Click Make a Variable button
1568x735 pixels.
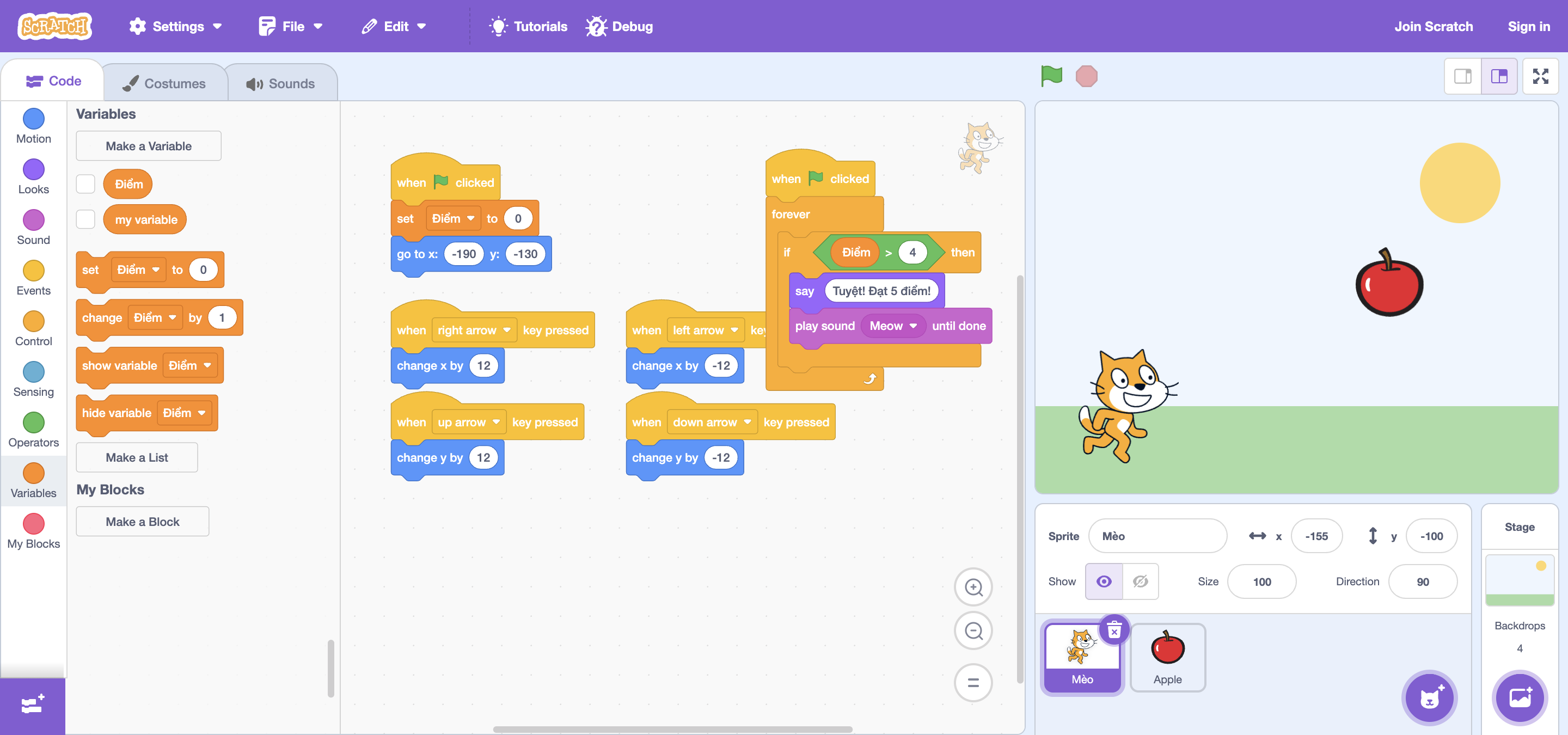(x=149, y=146)
